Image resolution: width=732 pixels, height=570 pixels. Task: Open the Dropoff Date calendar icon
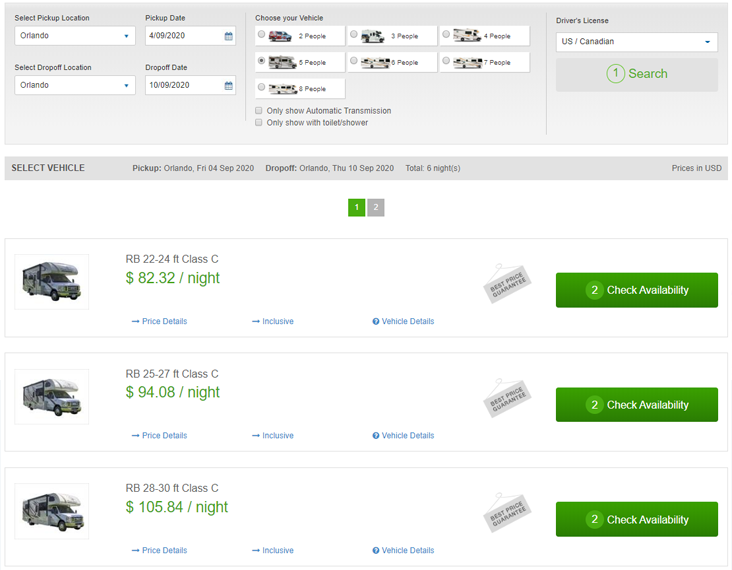click(228, 85)
